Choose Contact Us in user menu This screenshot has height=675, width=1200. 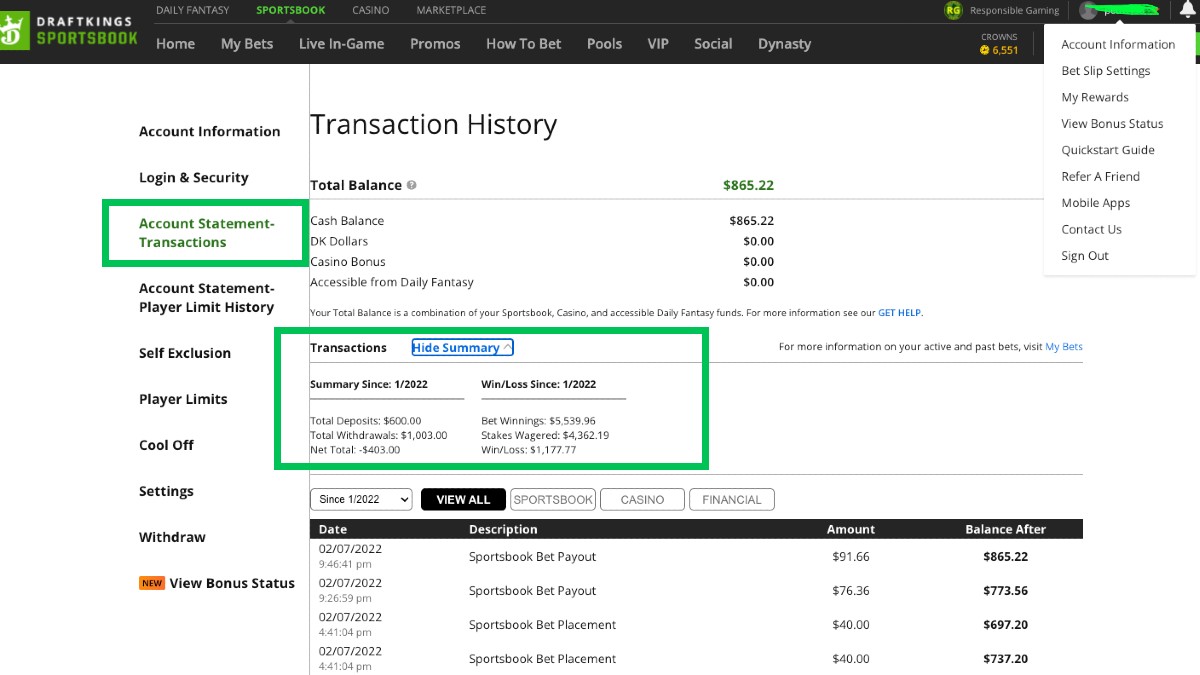coord(1091,229)
